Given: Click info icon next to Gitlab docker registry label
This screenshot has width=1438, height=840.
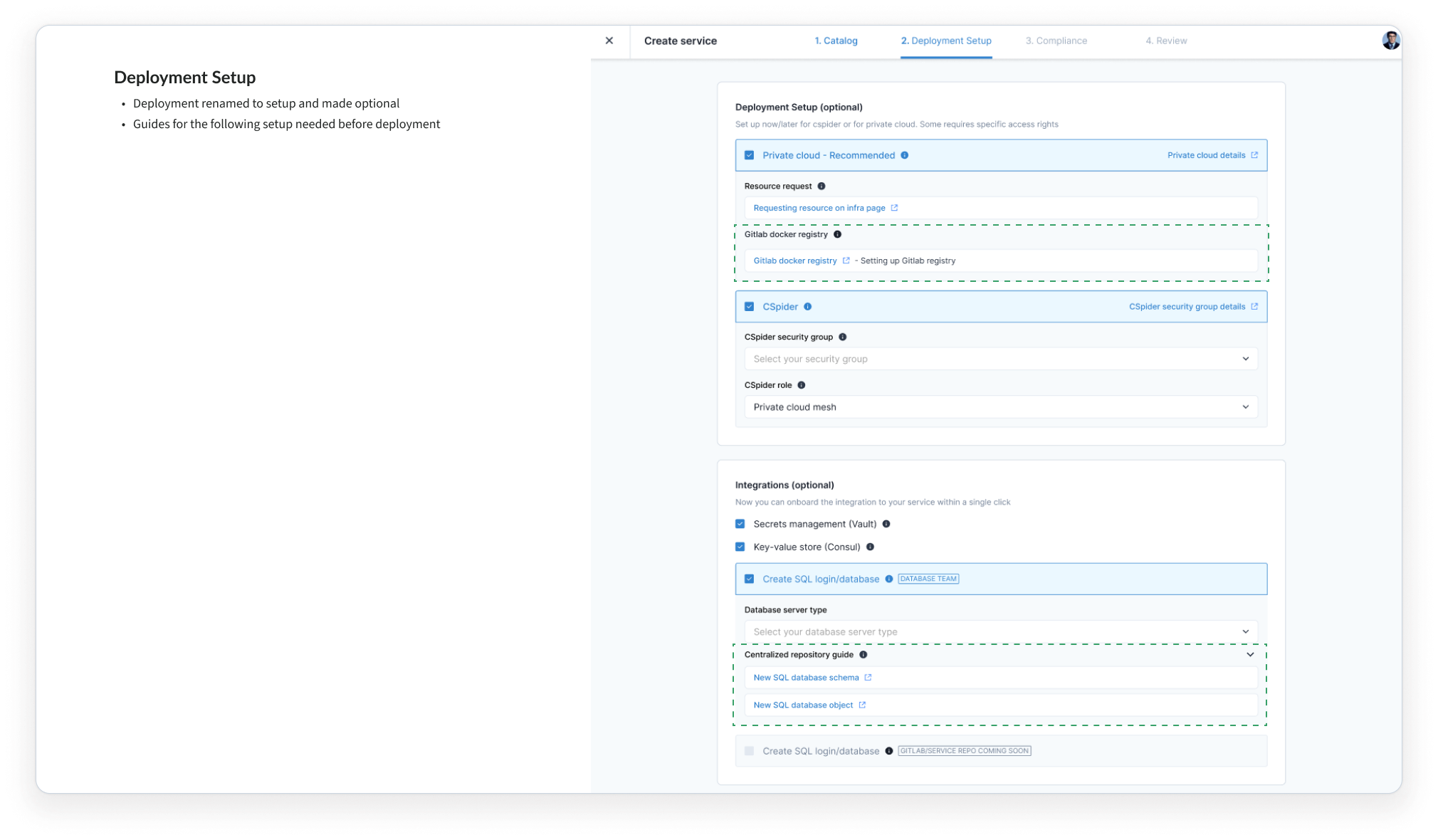Looking at the screenshot, I should tap(837, 234).
